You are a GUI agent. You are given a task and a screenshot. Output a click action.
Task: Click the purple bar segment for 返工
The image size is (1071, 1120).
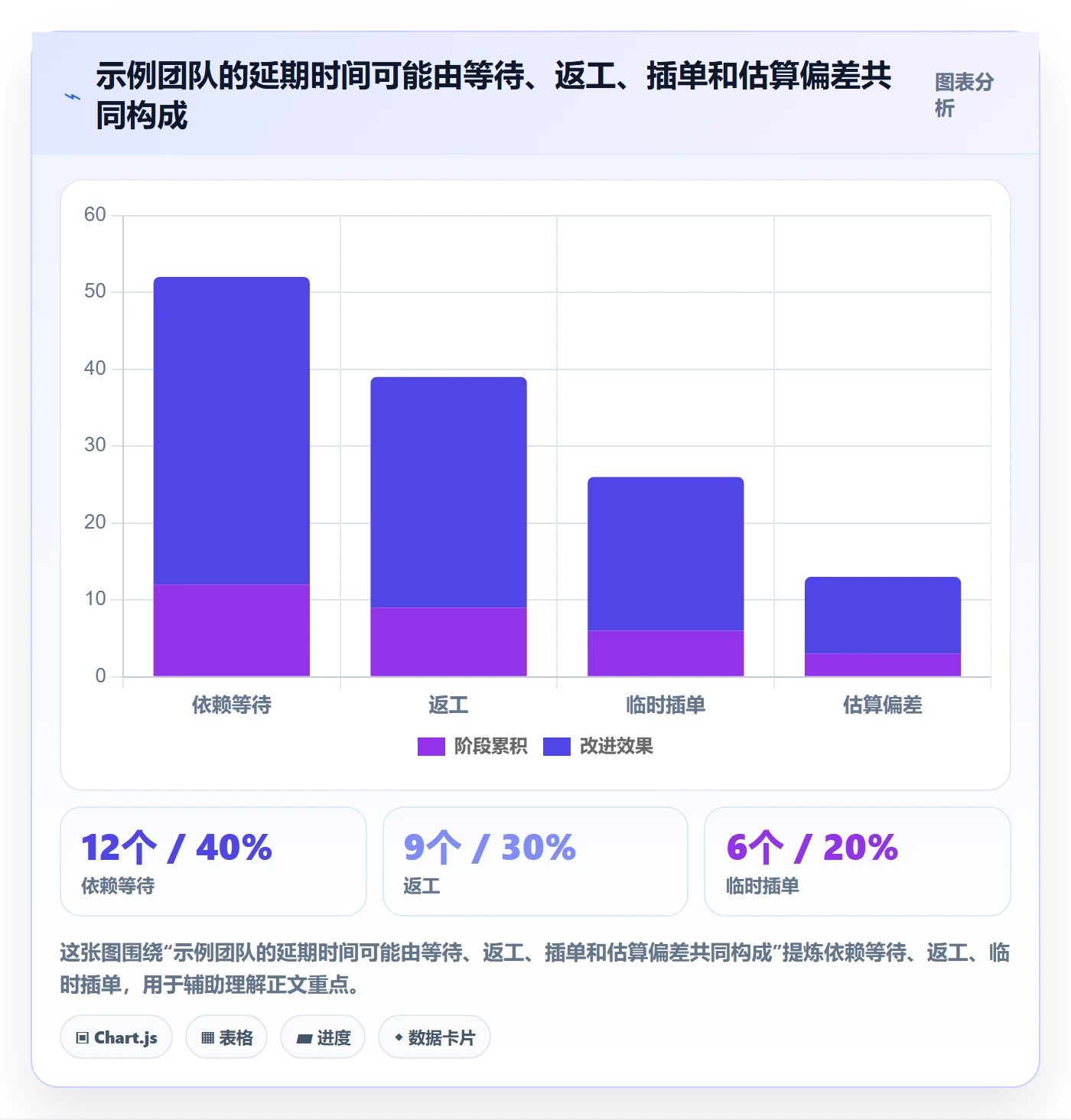tap(449, 642)
